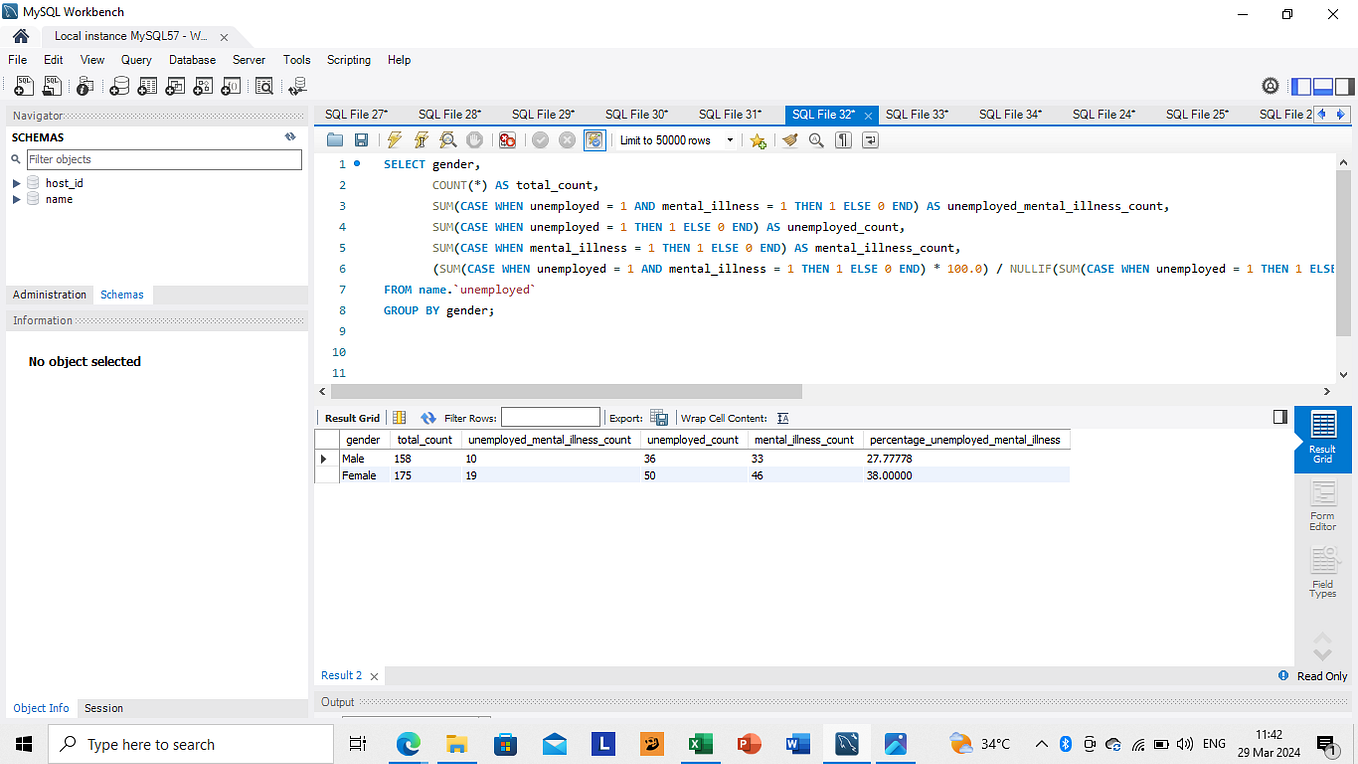
Task: Create a new schema icon in main toolbar
Action: [x=119, y=87]
